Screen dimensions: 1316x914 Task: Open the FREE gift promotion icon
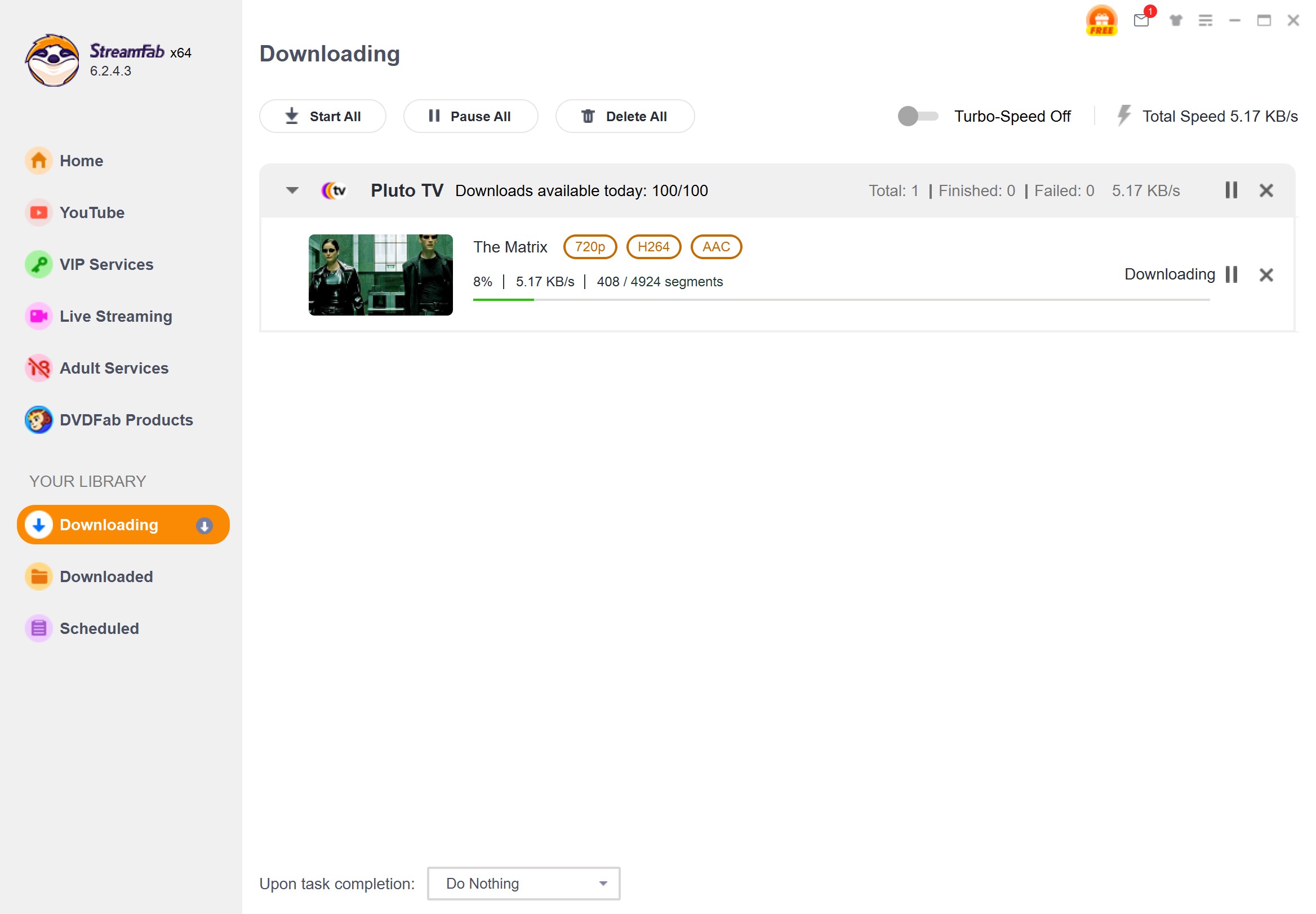pos(1101,21)
